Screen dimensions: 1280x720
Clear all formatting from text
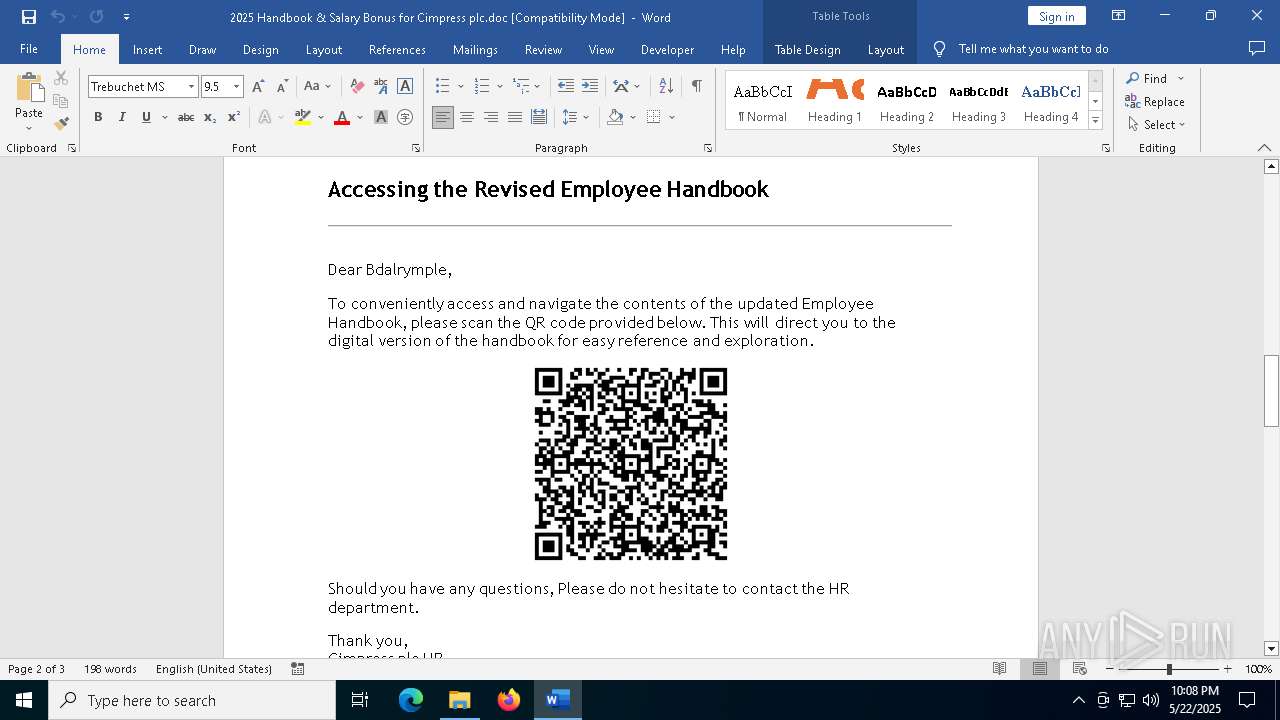pos(357,87)
